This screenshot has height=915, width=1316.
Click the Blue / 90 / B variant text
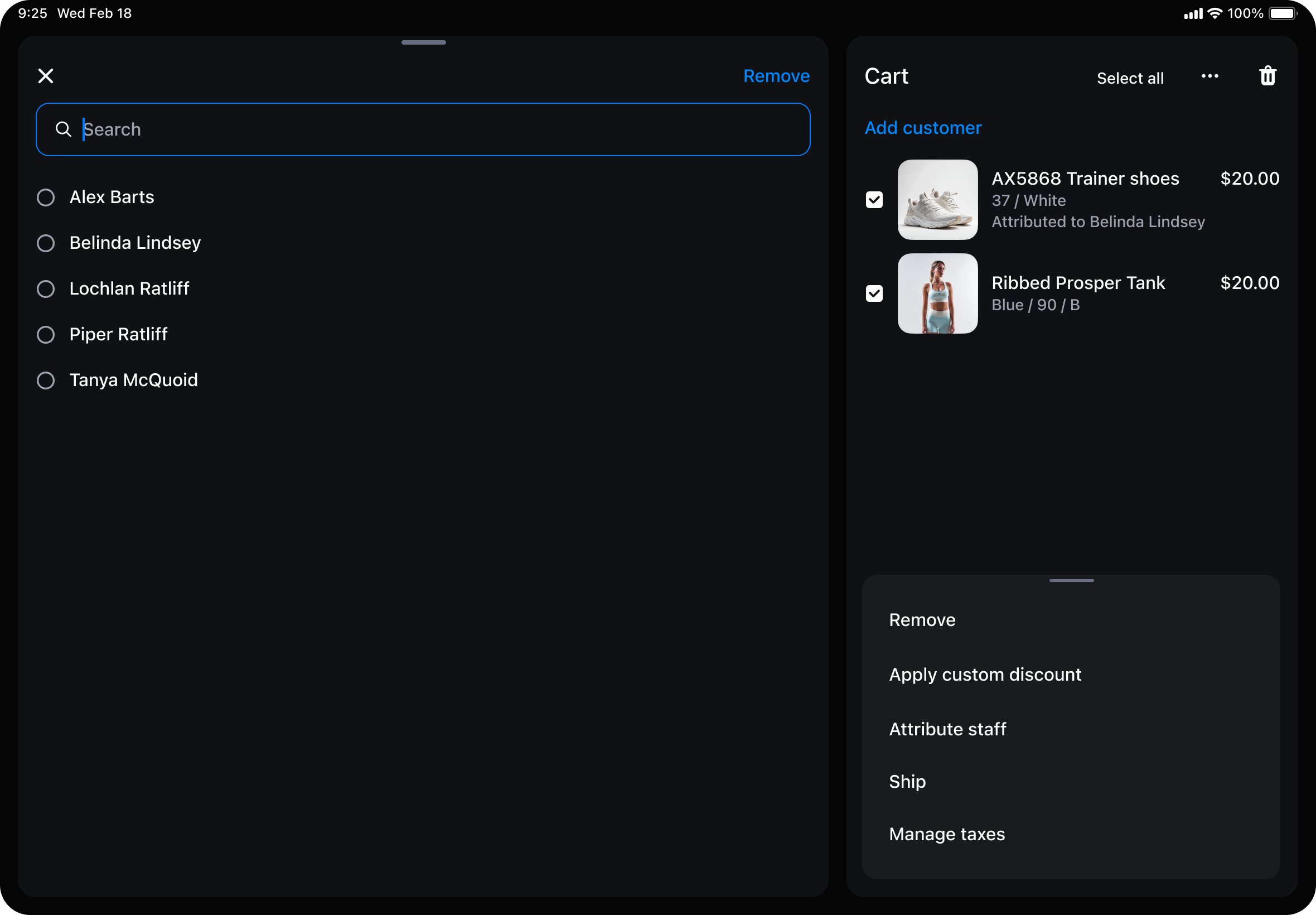(x=1036, y=305)
